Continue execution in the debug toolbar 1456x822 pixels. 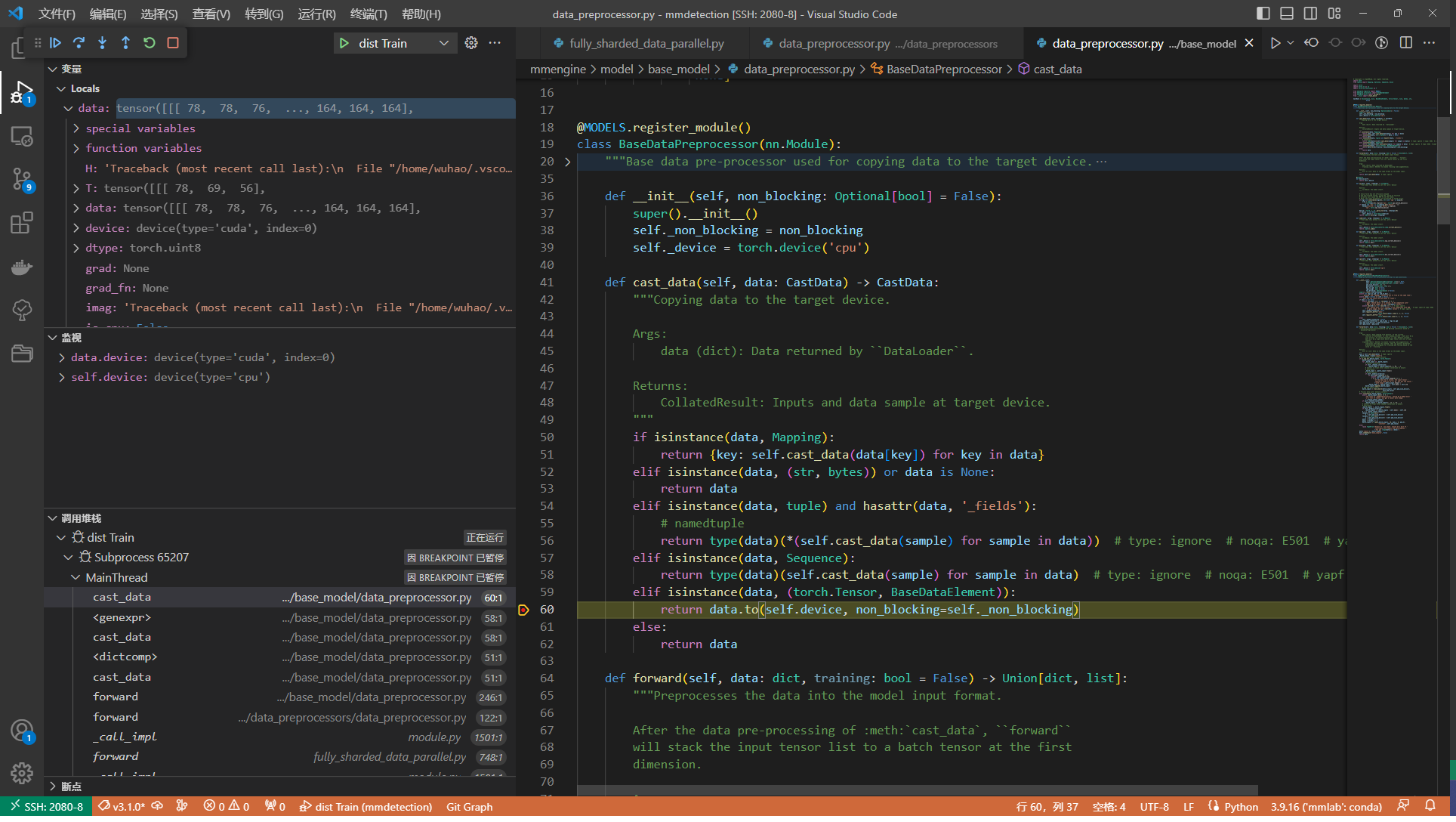click(x=56, y=43)
